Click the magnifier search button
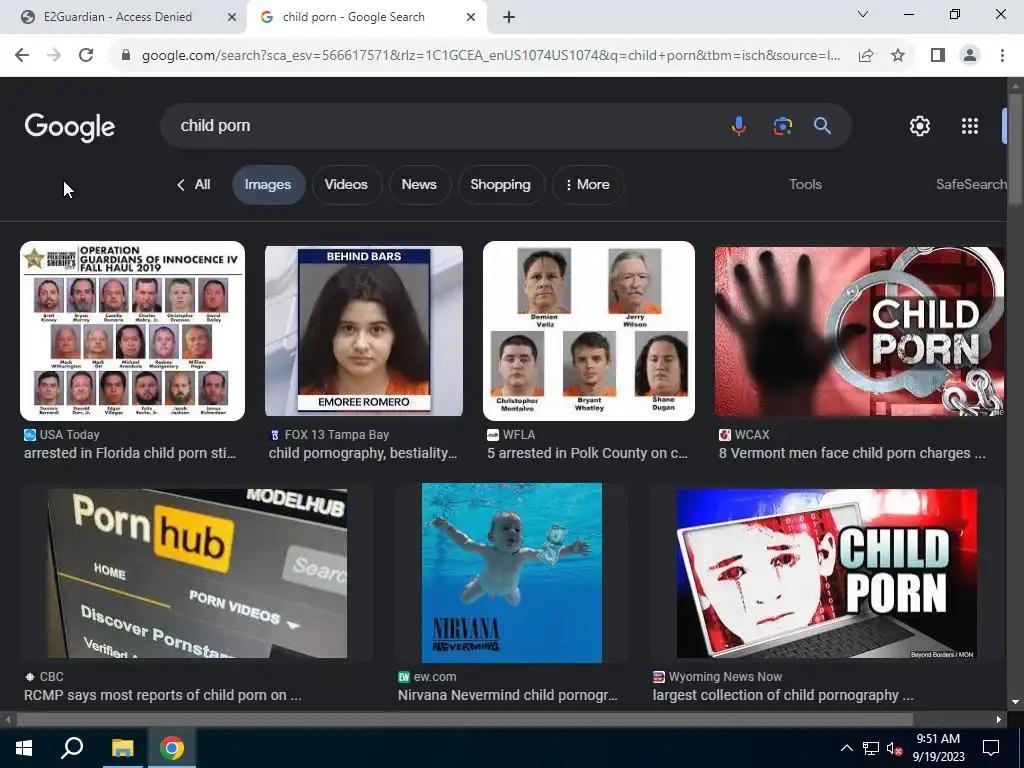Viewport: 1024px width, 768px height. pyautogui.click(x=822, y=125)
